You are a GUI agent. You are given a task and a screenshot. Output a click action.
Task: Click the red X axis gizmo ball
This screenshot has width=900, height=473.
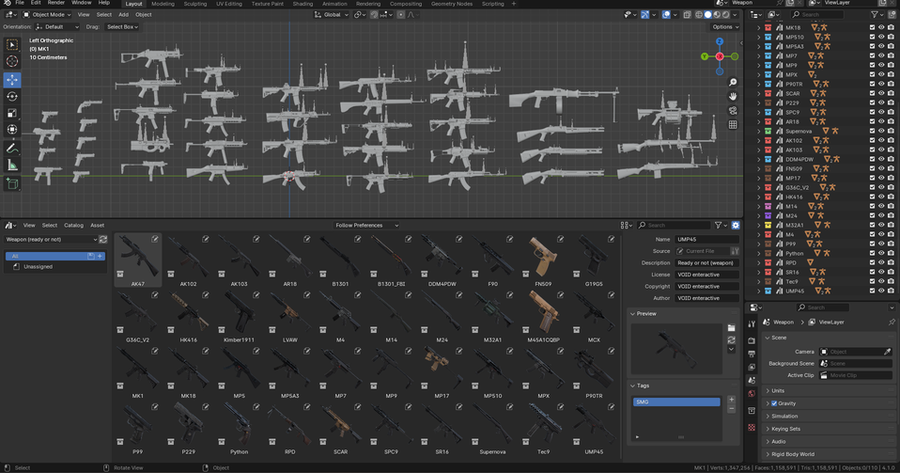point(719,56)
